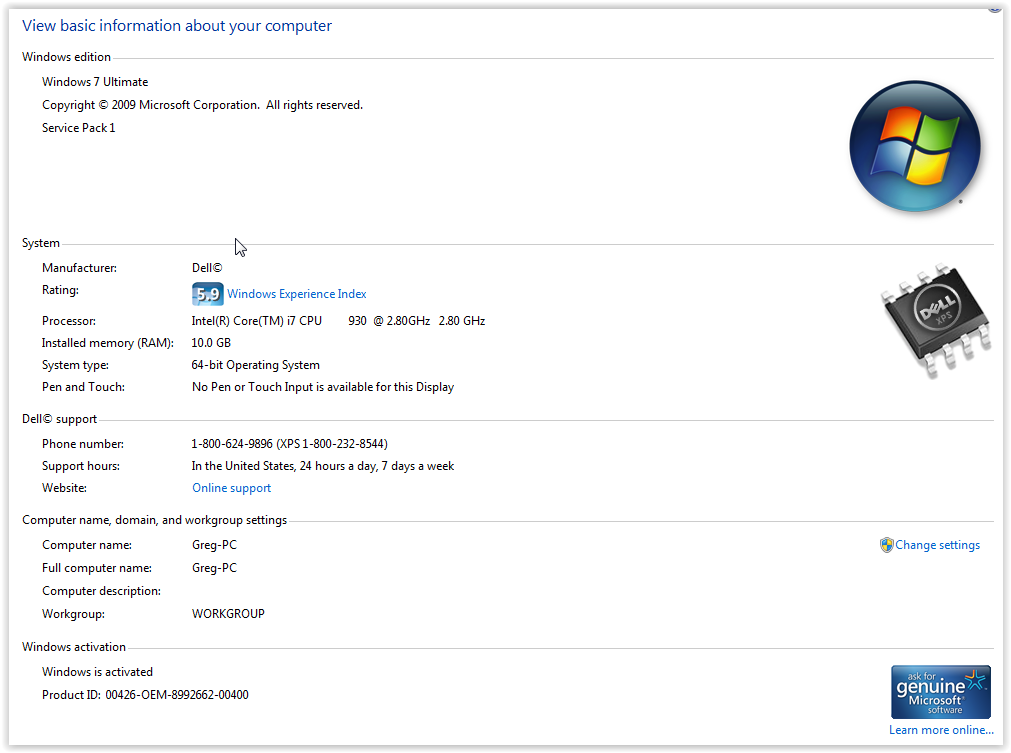Click the 5.9 rating score badge
Screen dimensions: 1011x753
(208, 294)
